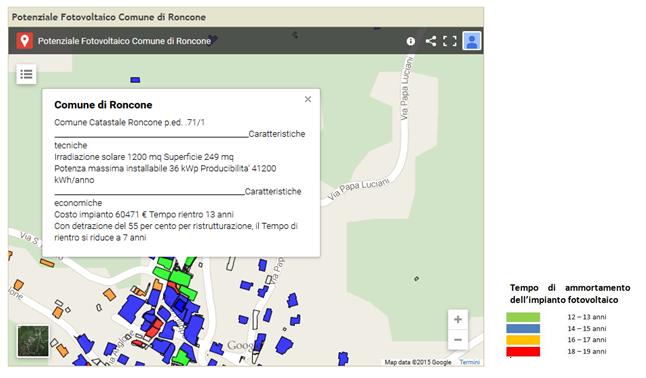Switch to satellite imagery thumbnail

33,341
